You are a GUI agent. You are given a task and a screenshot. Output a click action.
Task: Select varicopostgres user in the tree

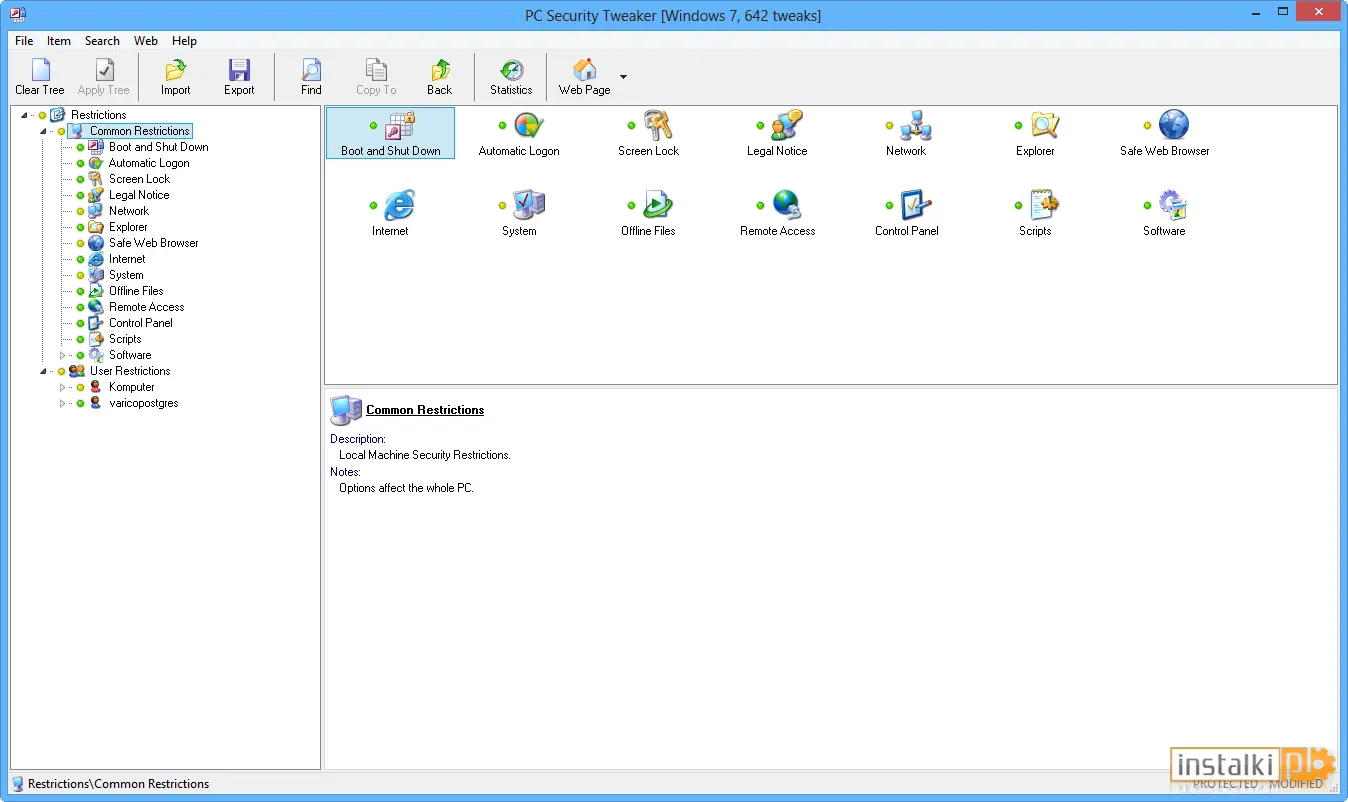143,403
